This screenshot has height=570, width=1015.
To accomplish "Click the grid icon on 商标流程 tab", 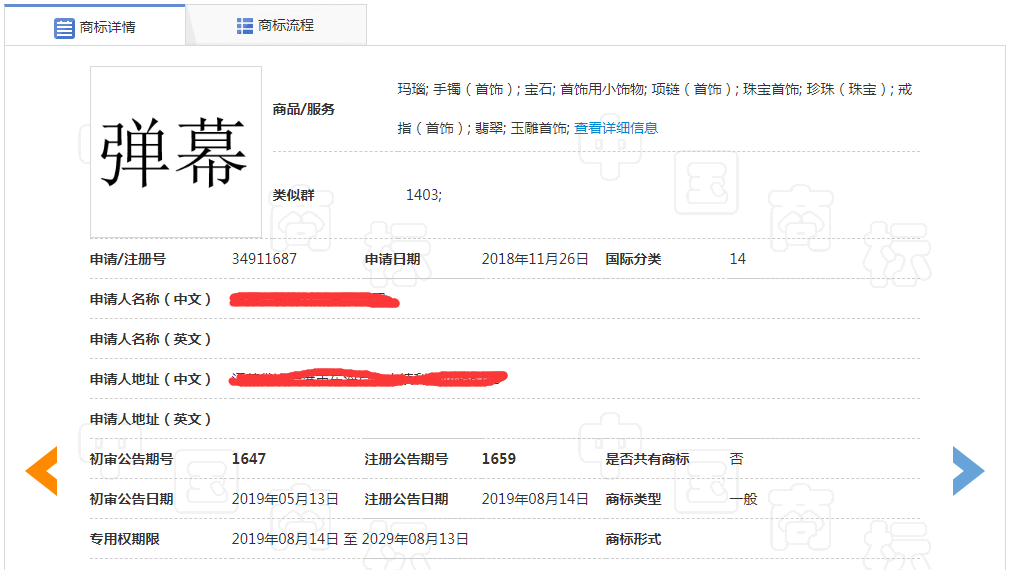I will (x=245, y=26).
